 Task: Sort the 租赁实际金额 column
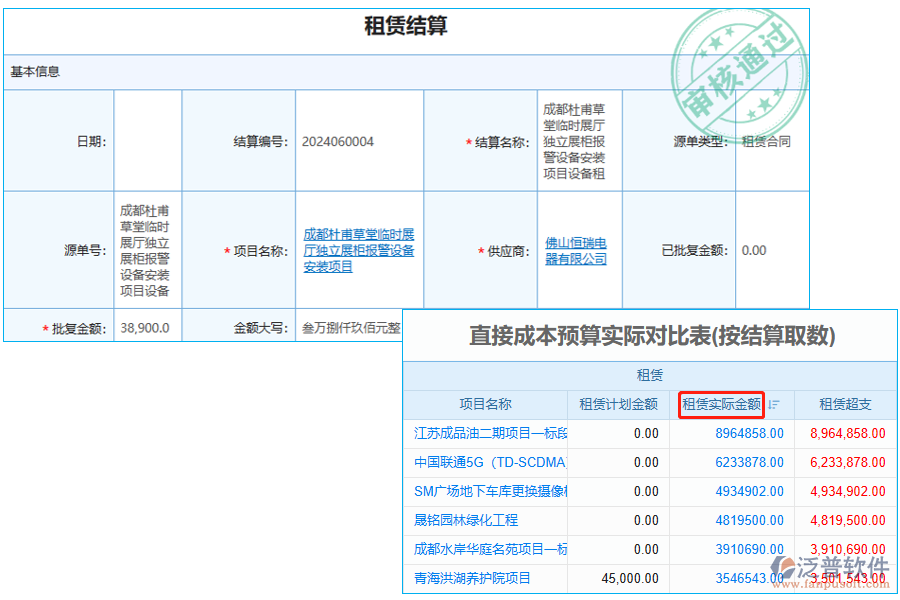coord(722,405)
